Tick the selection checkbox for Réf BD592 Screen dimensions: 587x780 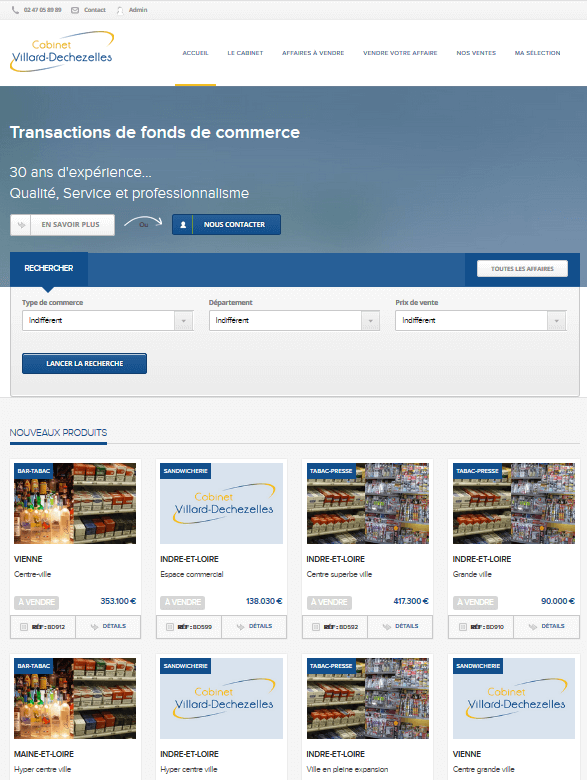point(316,627)
